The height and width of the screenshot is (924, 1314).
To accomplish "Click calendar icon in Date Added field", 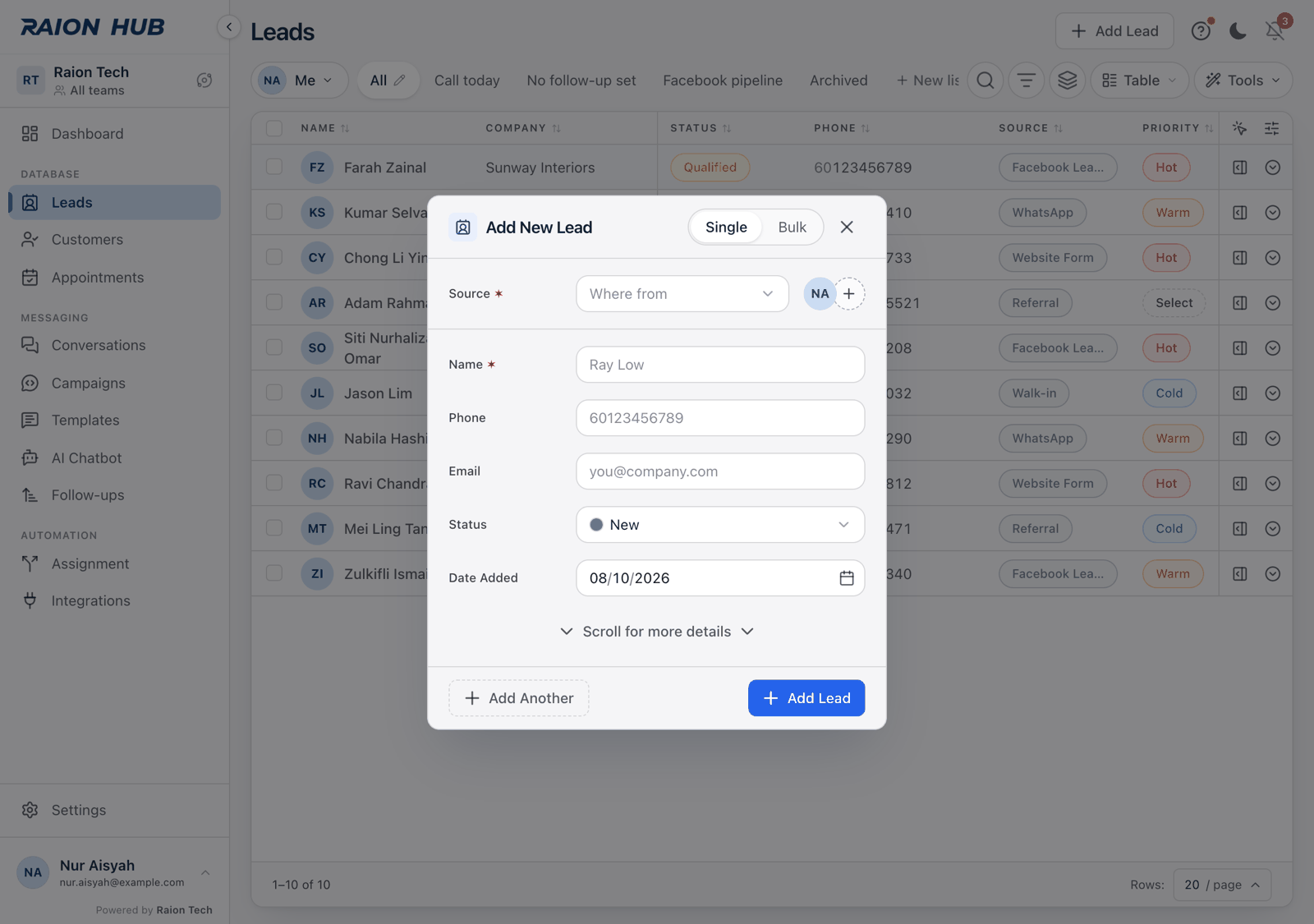I will pos(847,578).
